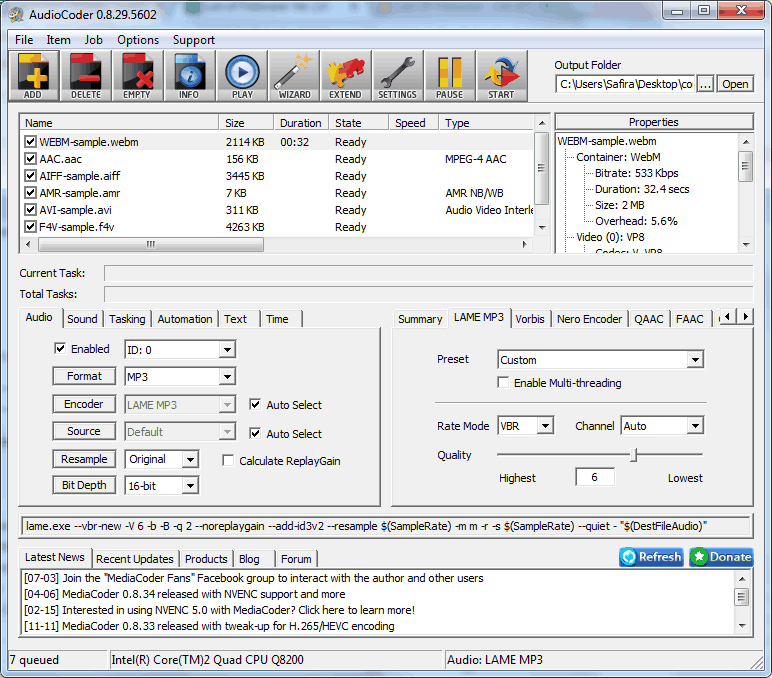Click the Refresh news button
The image size is (772, 678).
click(x=651, y=557)
